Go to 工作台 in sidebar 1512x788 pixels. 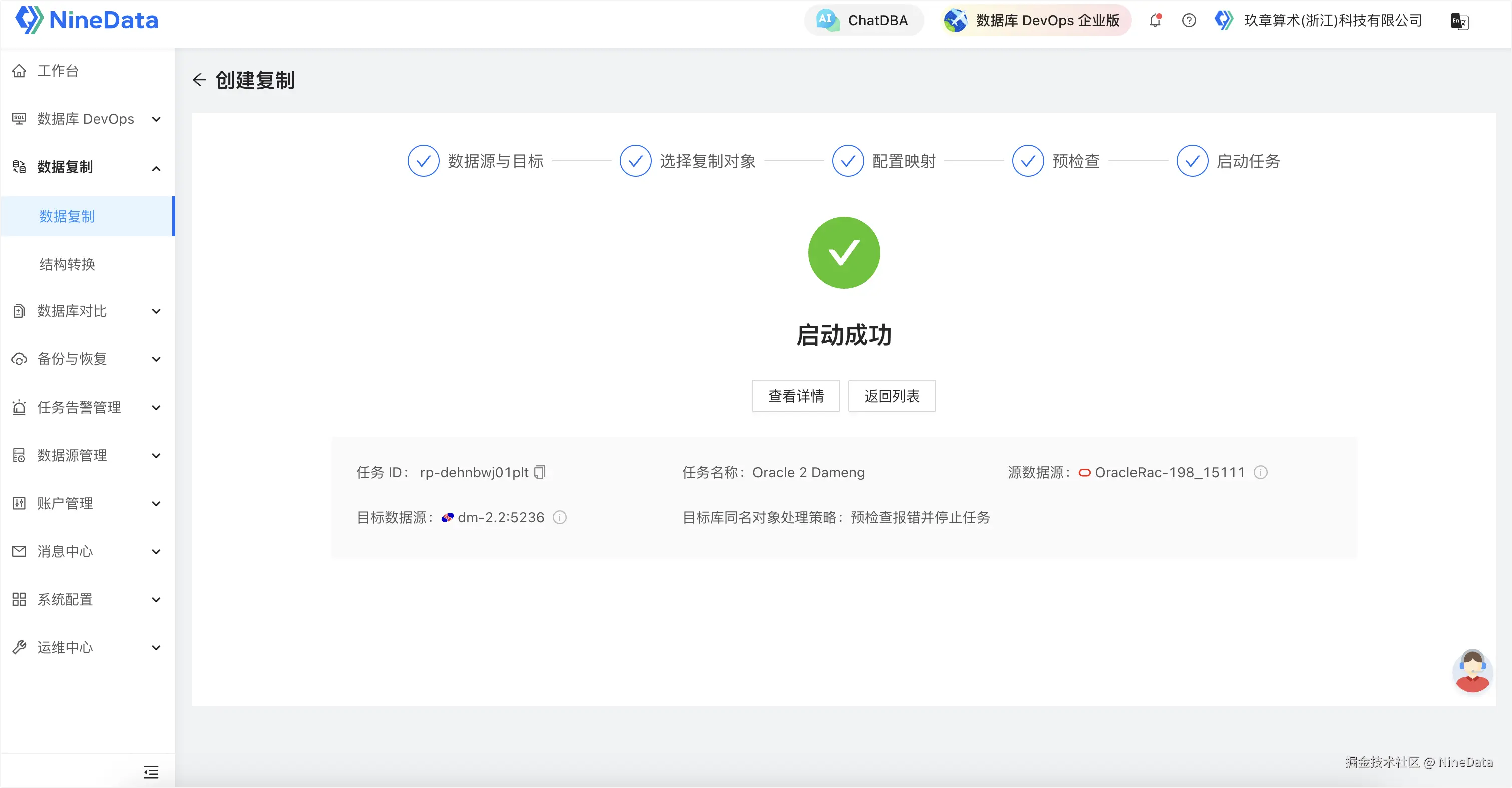click(58, 71)
